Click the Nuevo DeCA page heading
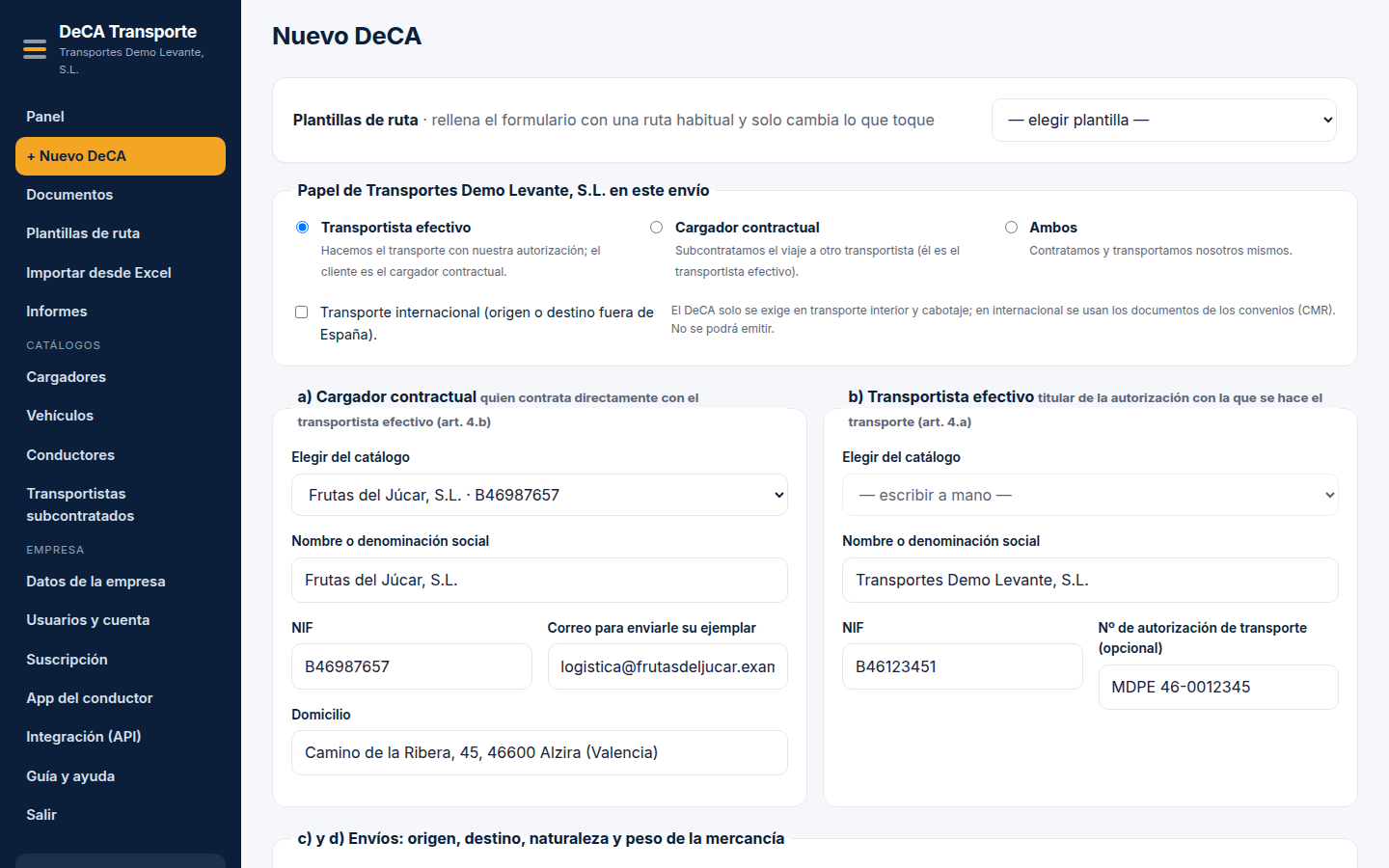 pyautogui.click(x=346, y=36)
